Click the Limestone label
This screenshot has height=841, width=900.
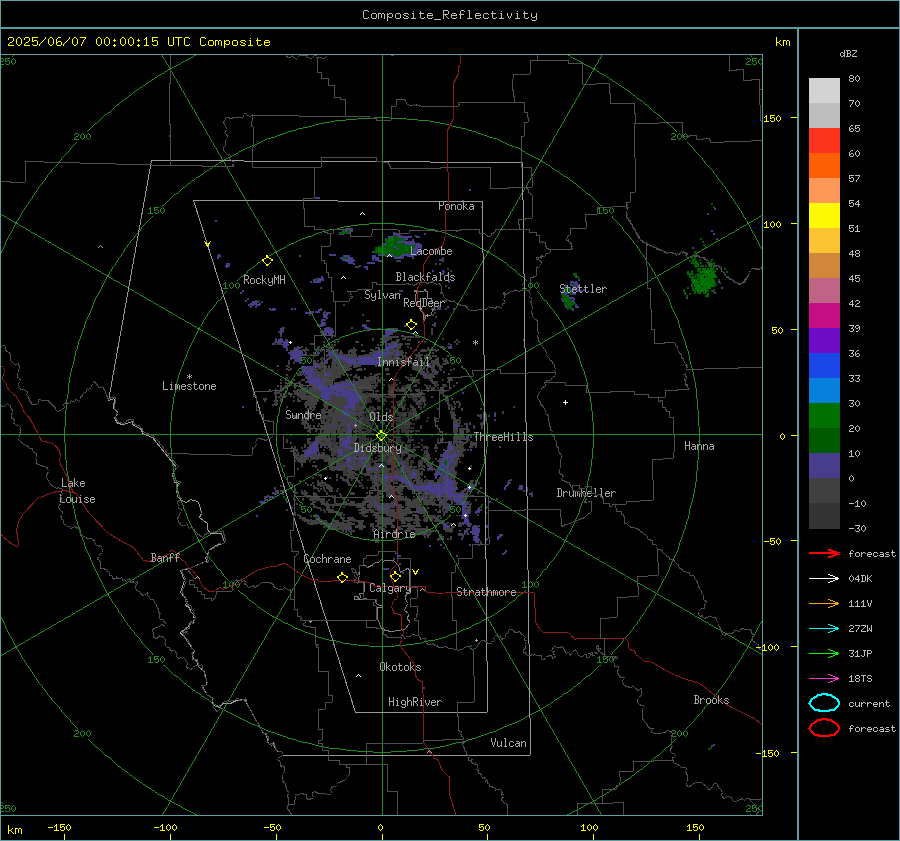189,386
